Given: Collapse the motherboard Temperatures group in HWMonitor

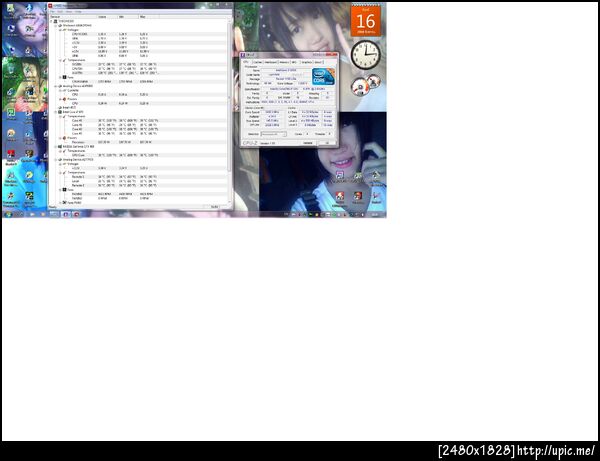Looking at the screenshot, I should pos(60,60).
